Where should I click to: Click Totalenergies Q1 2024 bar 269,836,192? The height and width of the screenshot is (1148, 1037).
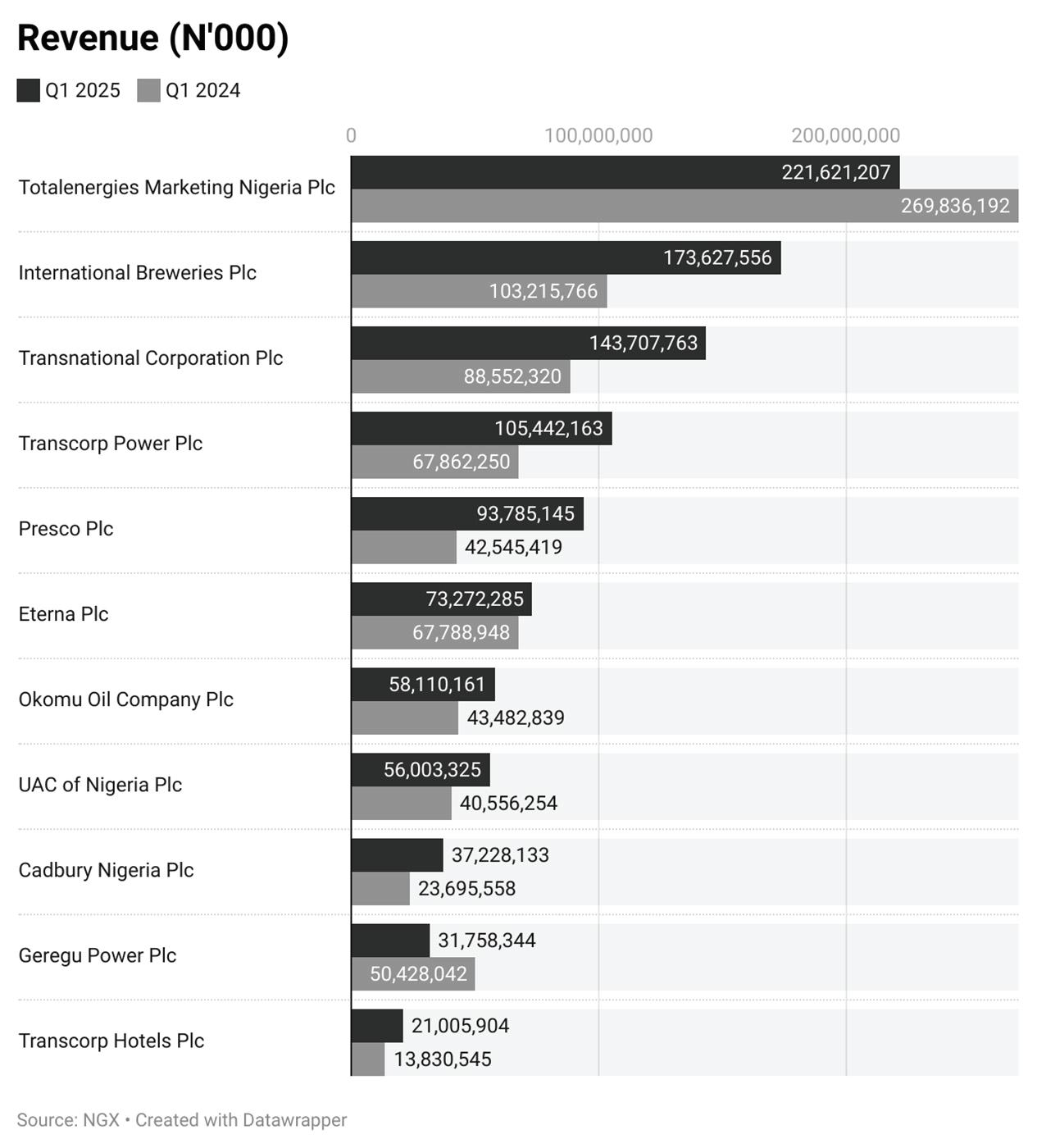point(685,206)
